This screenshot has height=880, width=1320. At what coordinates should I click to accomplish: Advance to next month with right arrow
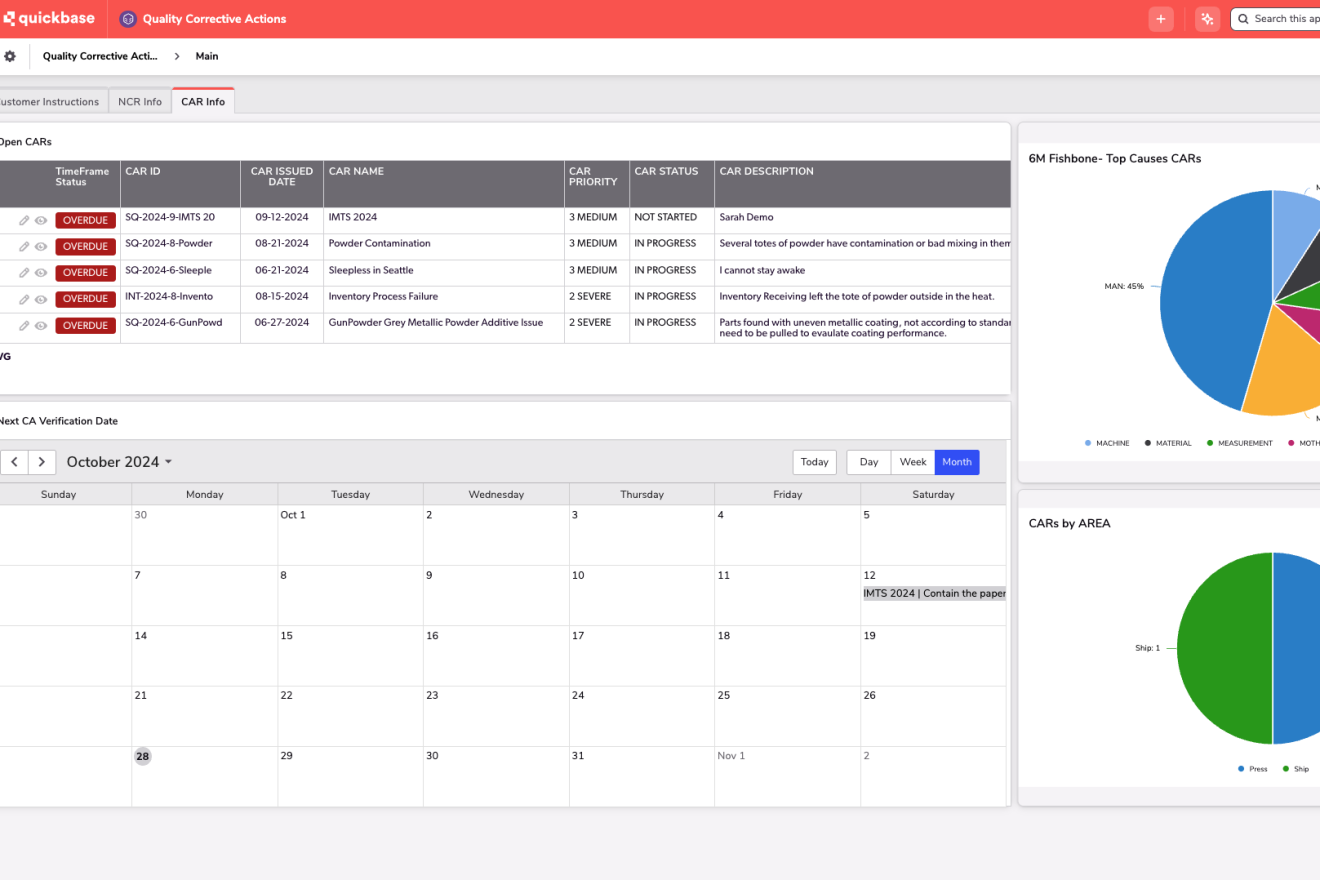pyautogui.click(x=42, y=462)
